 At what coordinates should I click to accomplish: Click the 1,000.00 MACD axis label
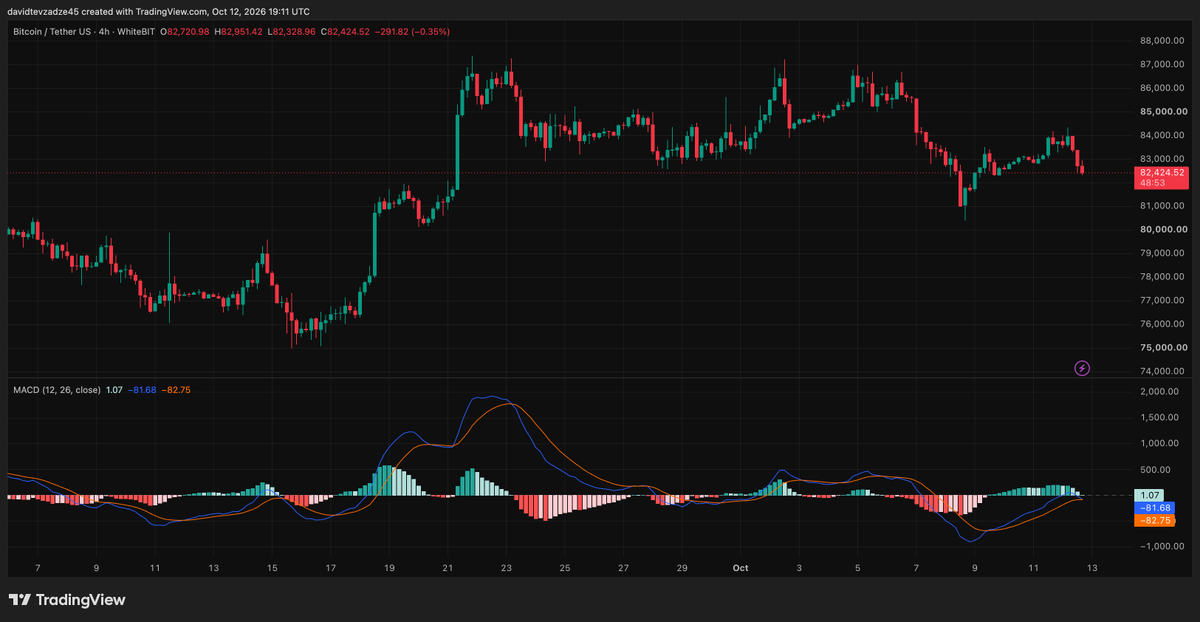click(x=1160, y=444)
